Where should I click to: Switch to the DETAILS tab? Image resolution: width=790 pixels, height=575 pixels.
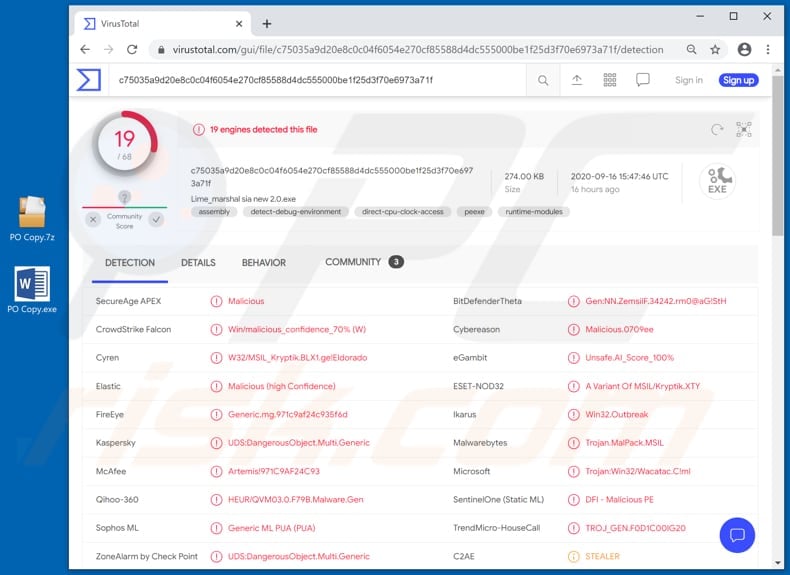[x=198, y=263]
